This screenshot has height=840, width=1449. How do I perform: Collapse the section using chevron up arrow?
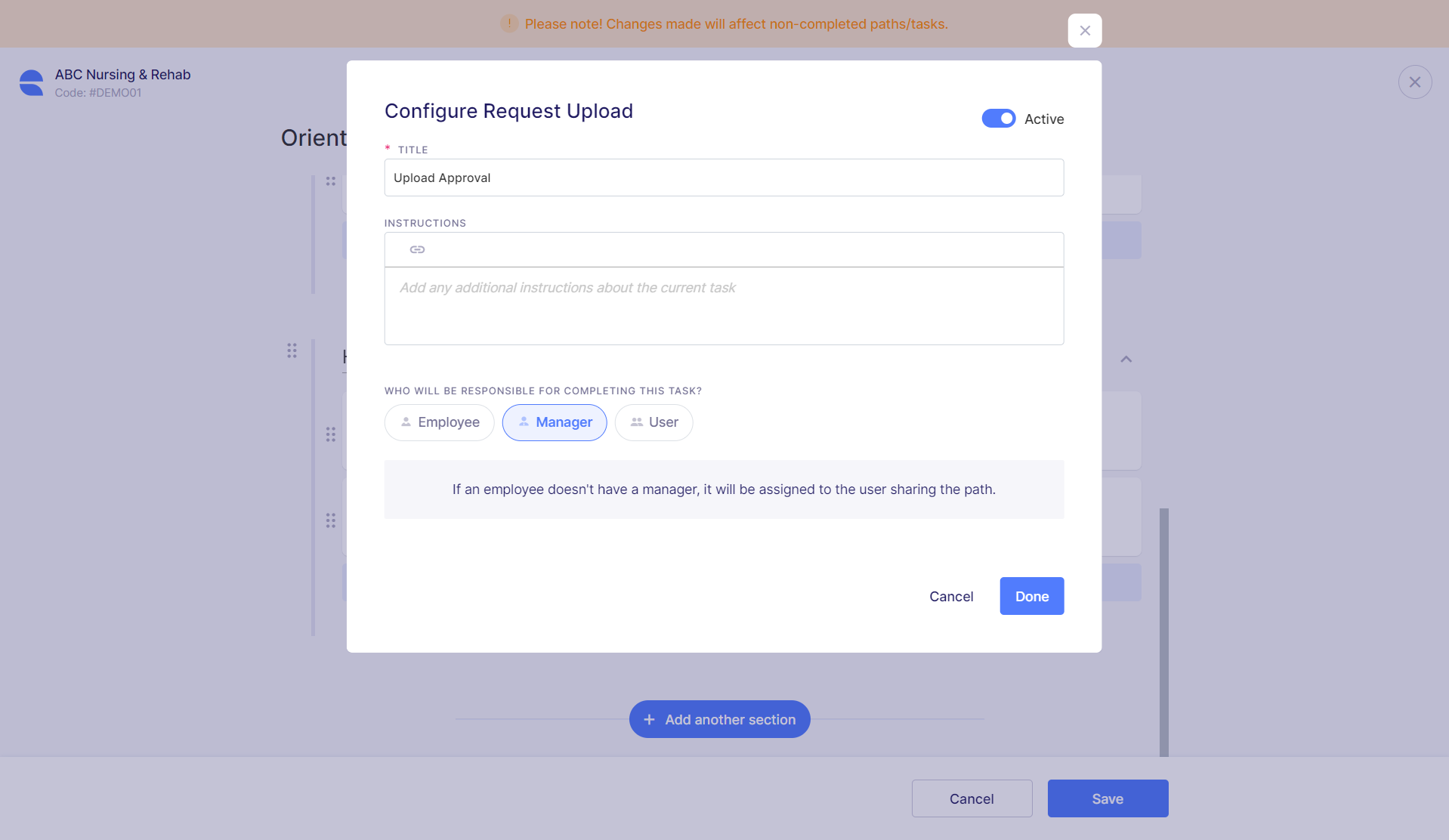(x=1126, y=360)
